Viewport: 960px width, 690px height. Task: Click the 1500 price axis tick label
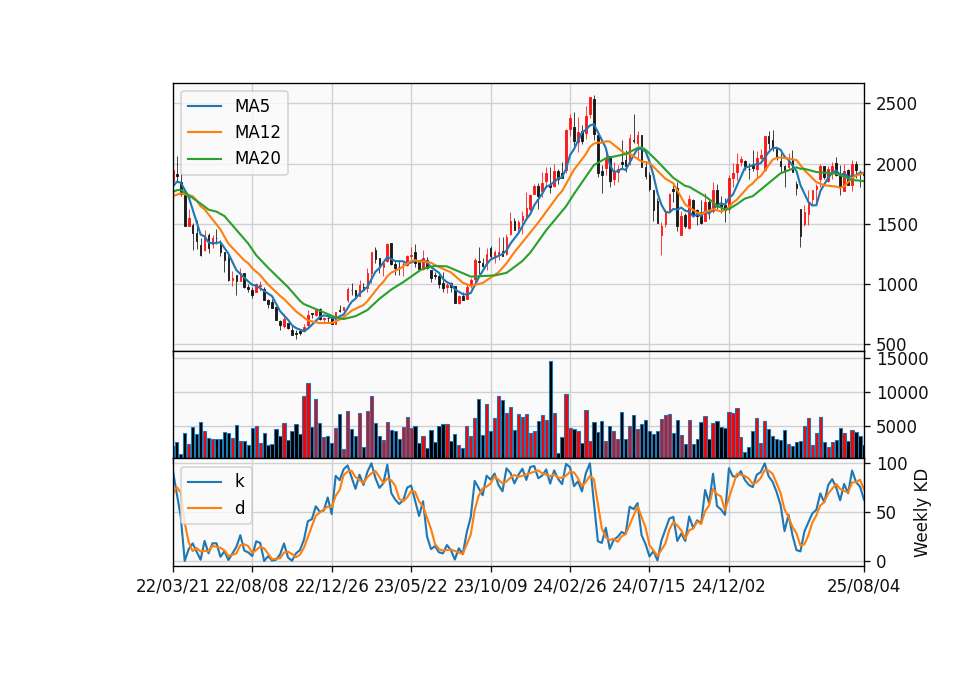pyautogui.click(x=896, y=225)
